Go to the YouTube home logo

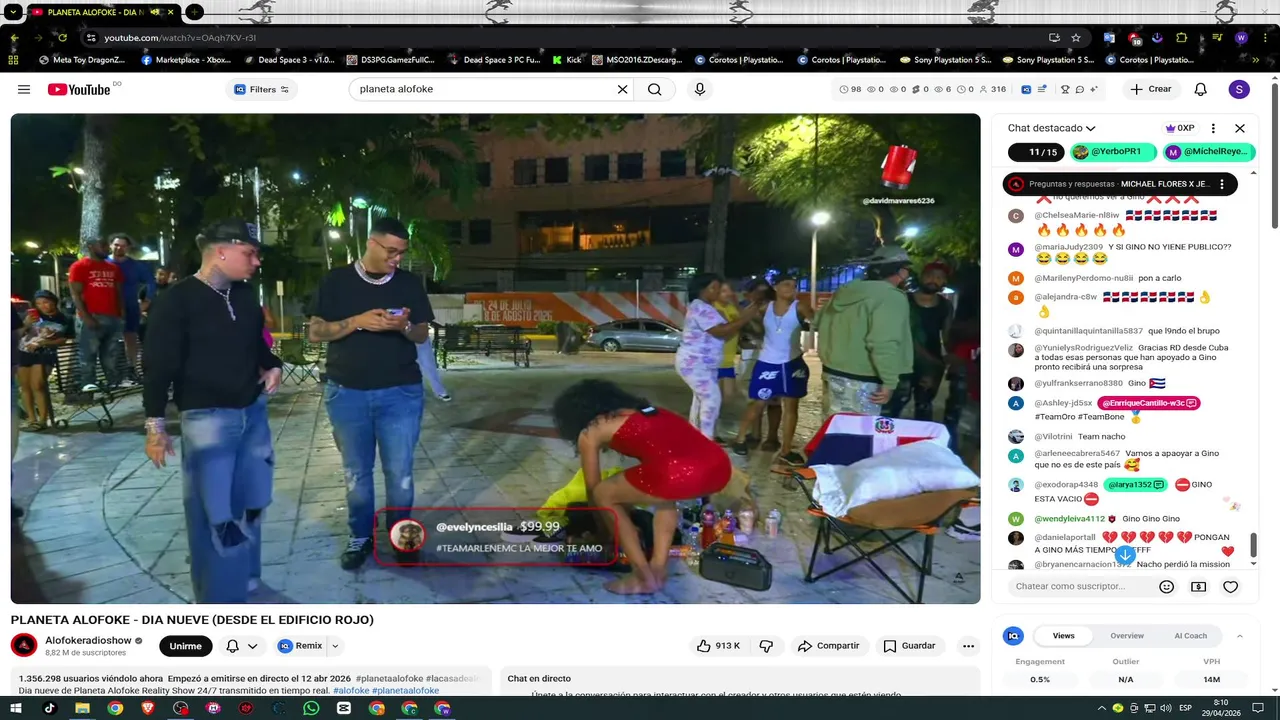[x=80, y=89]
